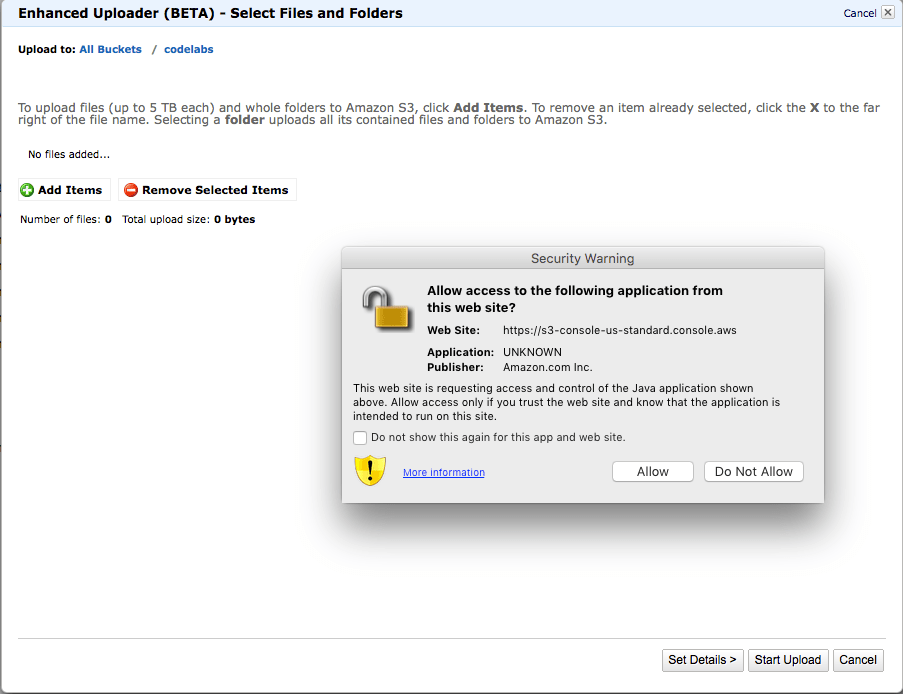Click the yellow shield warning icon
The image size is (903, 694).
click(370, 471)
